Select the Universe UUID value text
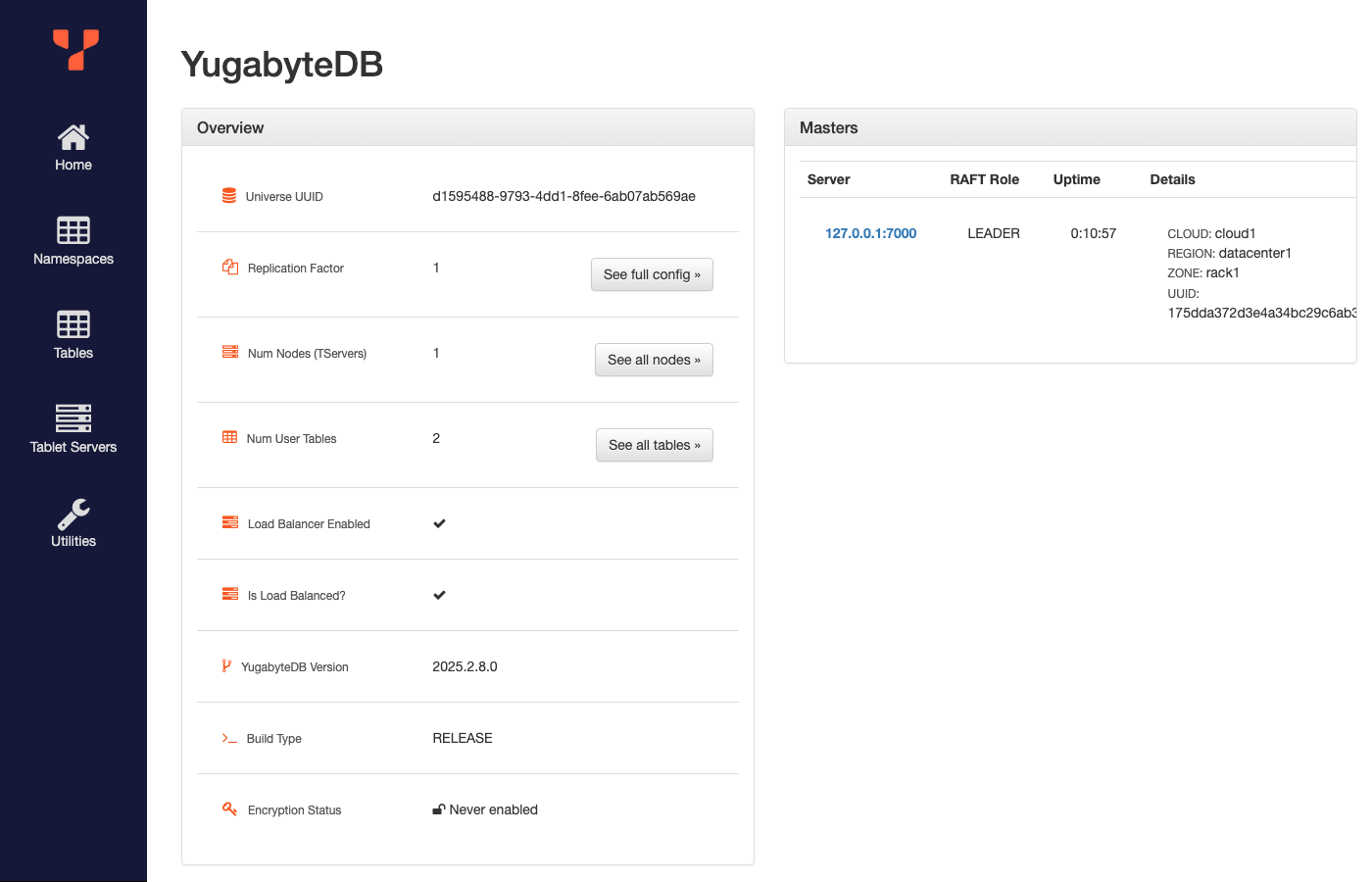This screenshot has width=1372, height=882. [563, 196]
